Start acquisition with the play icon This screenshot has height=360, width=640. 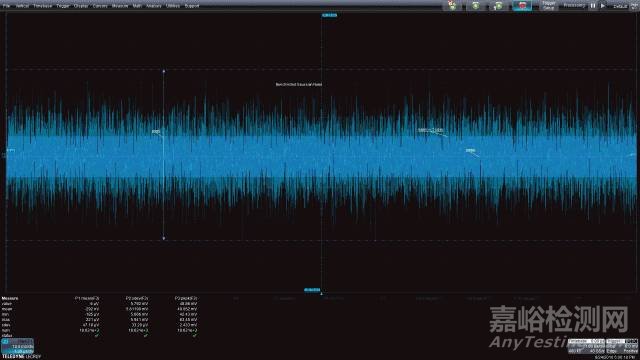point(602,6)
